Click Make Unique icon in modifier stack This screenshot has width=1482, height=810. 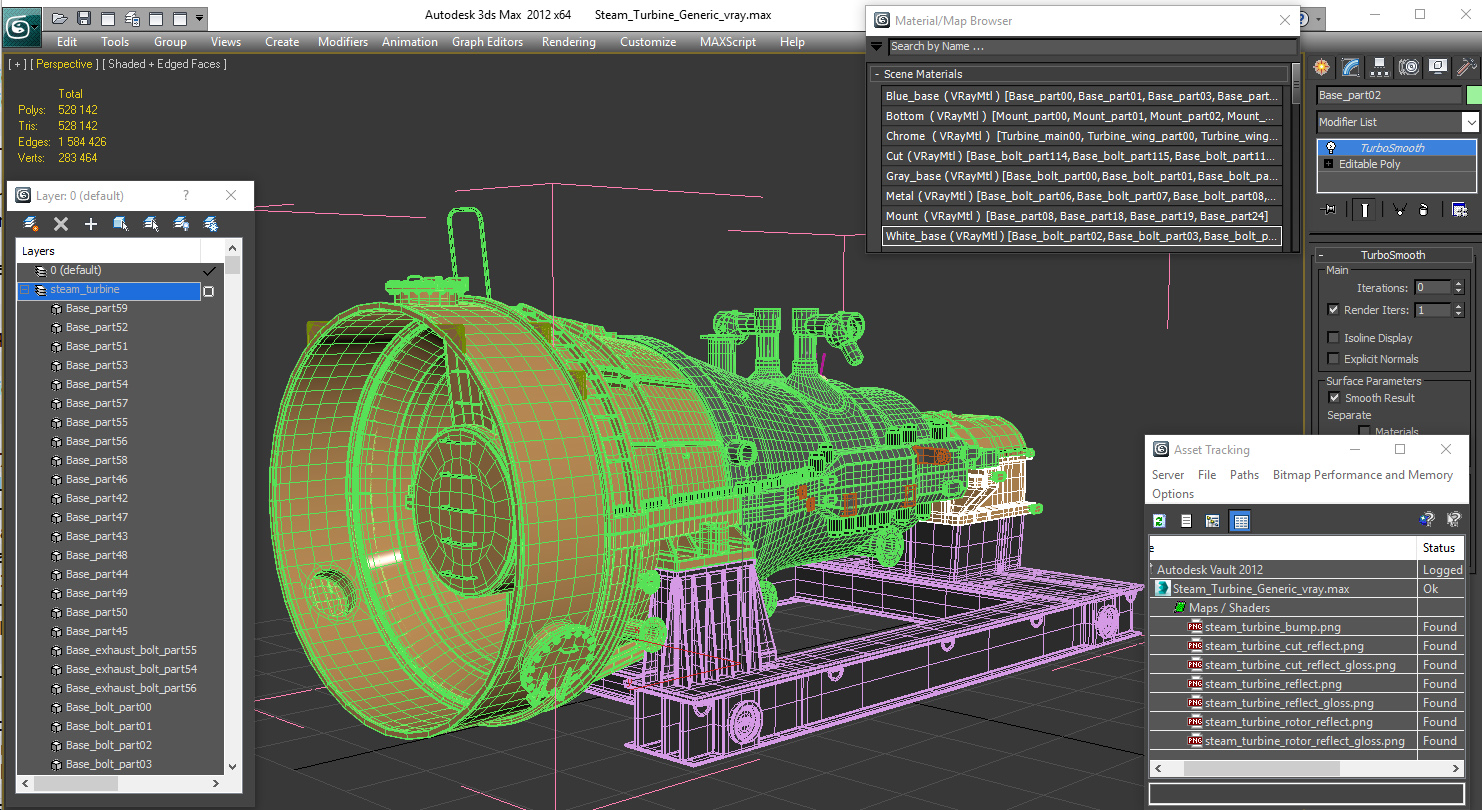point(1399,209)
